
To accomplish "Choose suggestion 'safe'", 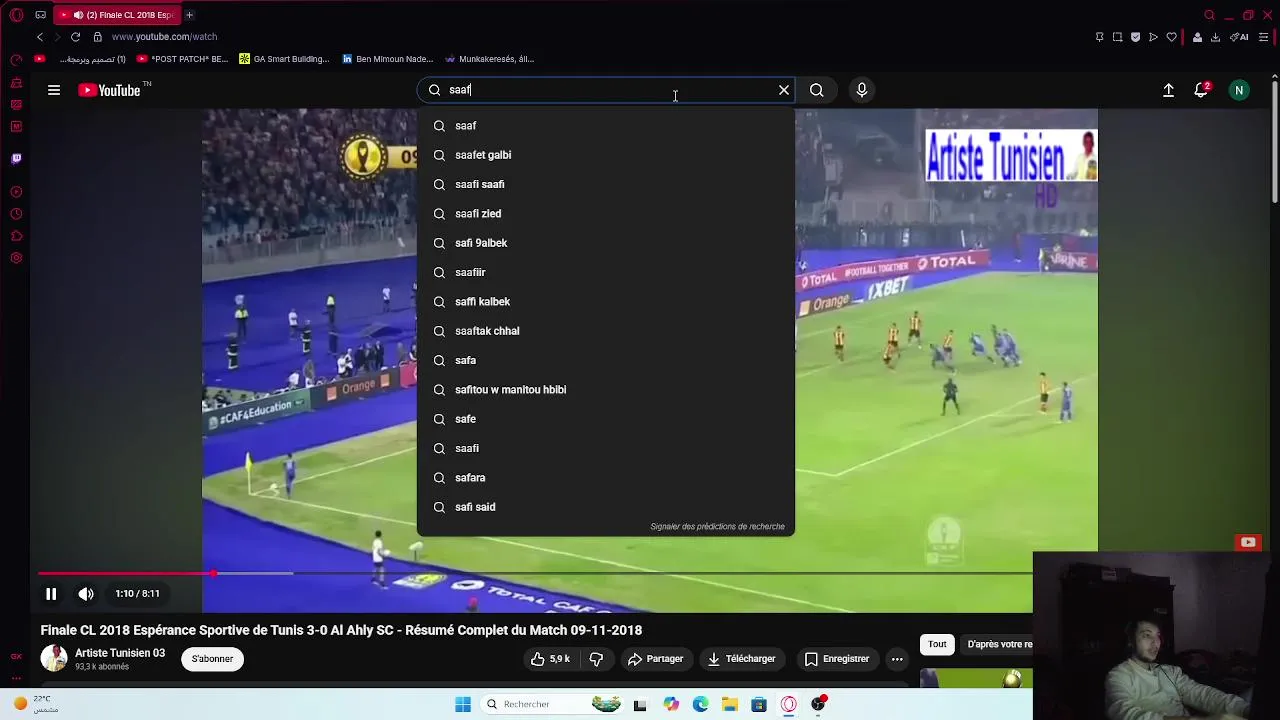I will [x=606, y=419].
